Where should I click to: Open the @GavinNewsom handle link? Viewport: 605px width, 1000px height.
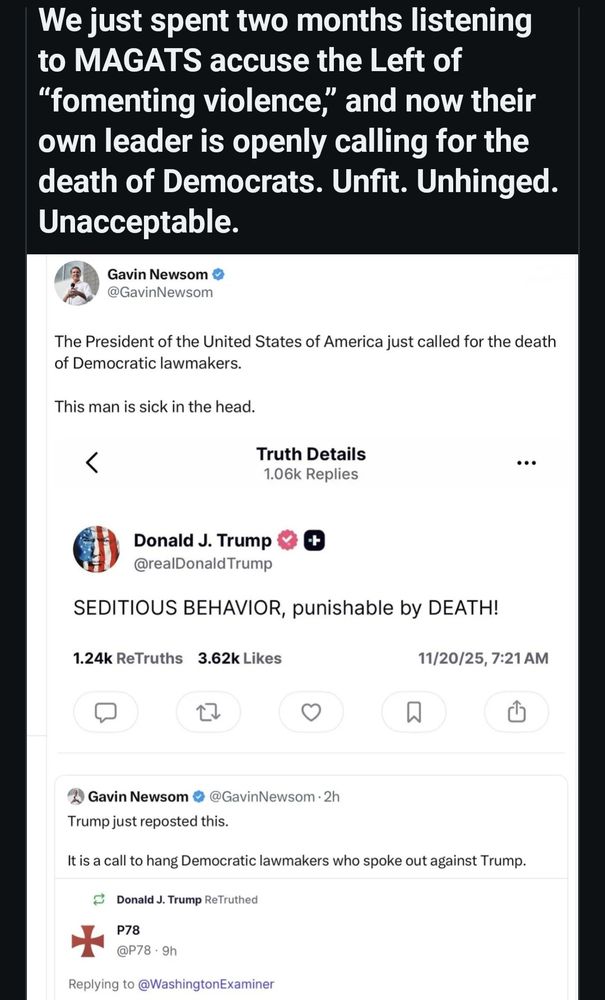166,292
